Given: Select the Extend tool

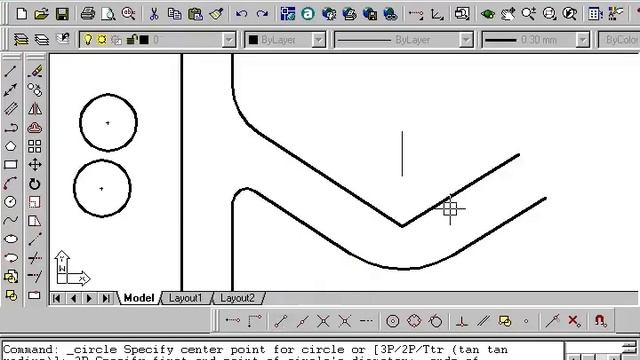Looking at the screenshot, I should pos(35,276).
